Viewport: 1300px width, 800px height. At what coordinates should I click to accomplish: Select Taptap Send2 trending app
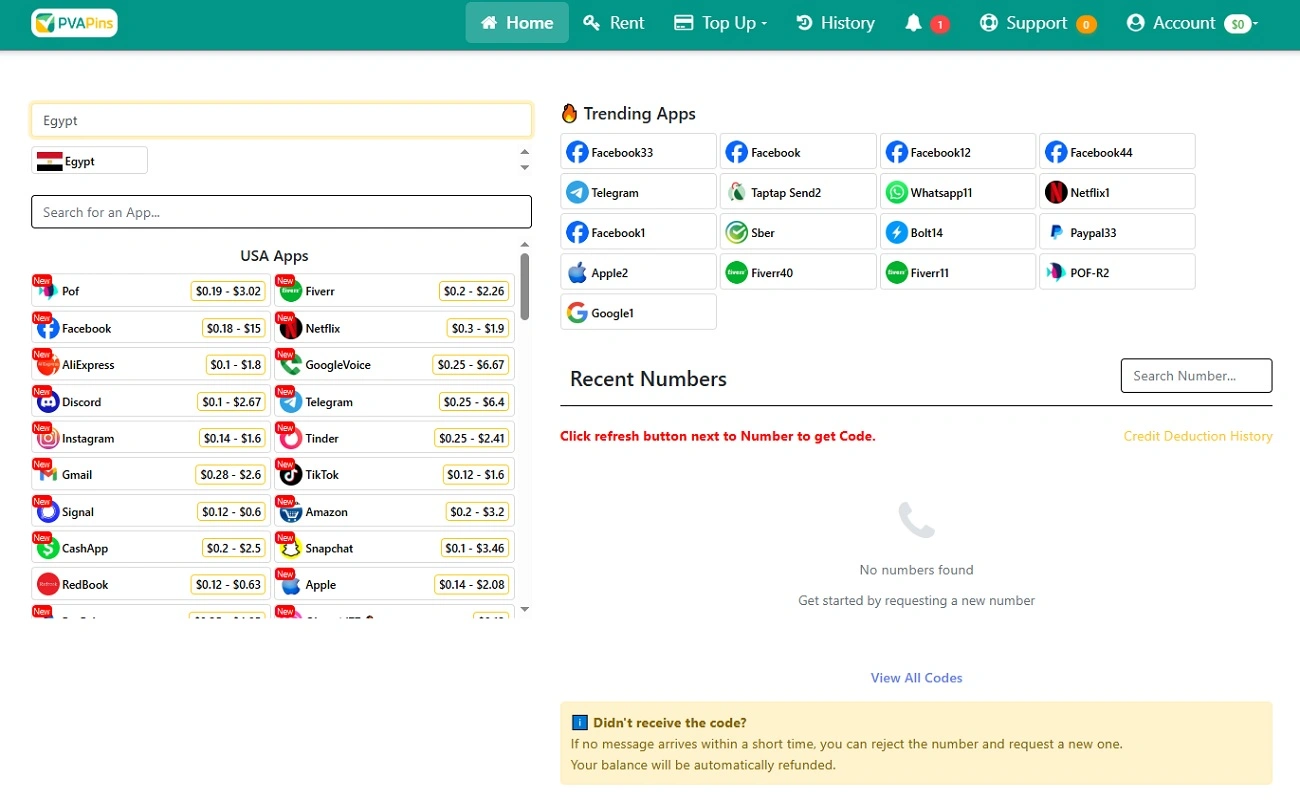[x=798, y=192]
